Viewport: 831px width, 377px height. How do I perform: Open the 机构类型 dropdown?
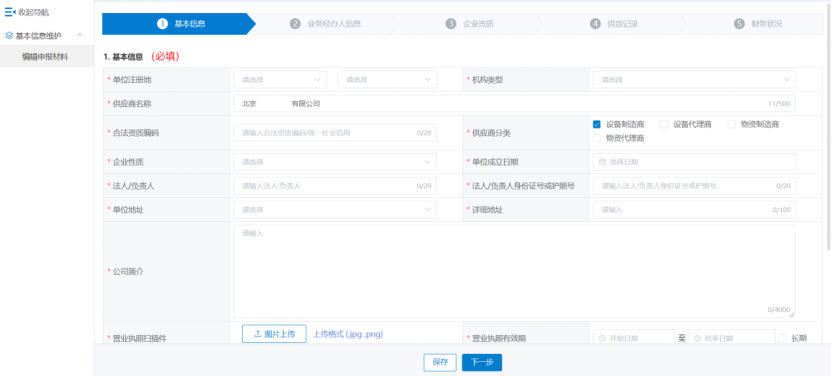[694, 80]
